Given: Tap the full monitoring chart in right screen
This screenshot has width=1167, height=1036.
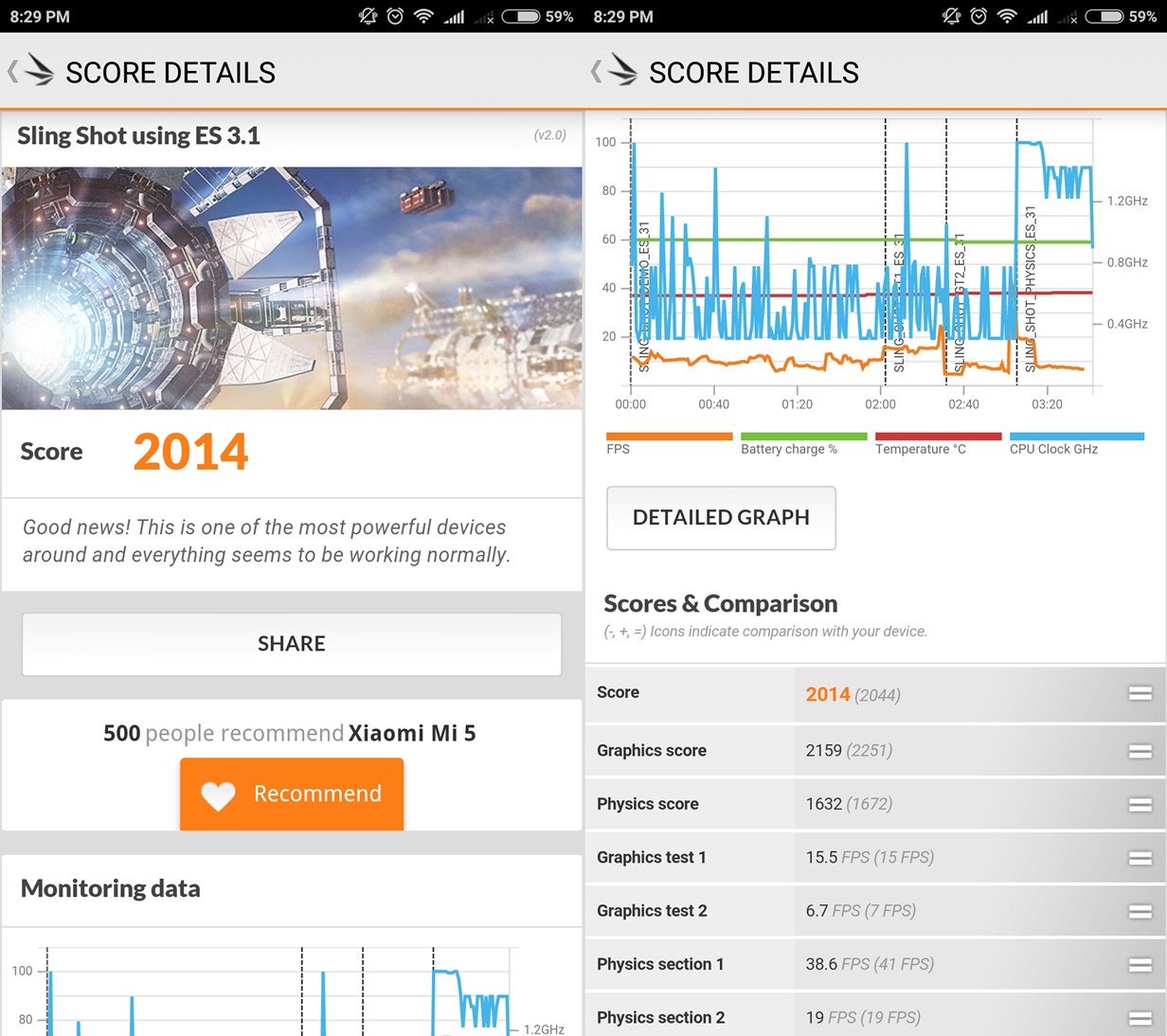Looking at the screenshot, I should (871, 263).
